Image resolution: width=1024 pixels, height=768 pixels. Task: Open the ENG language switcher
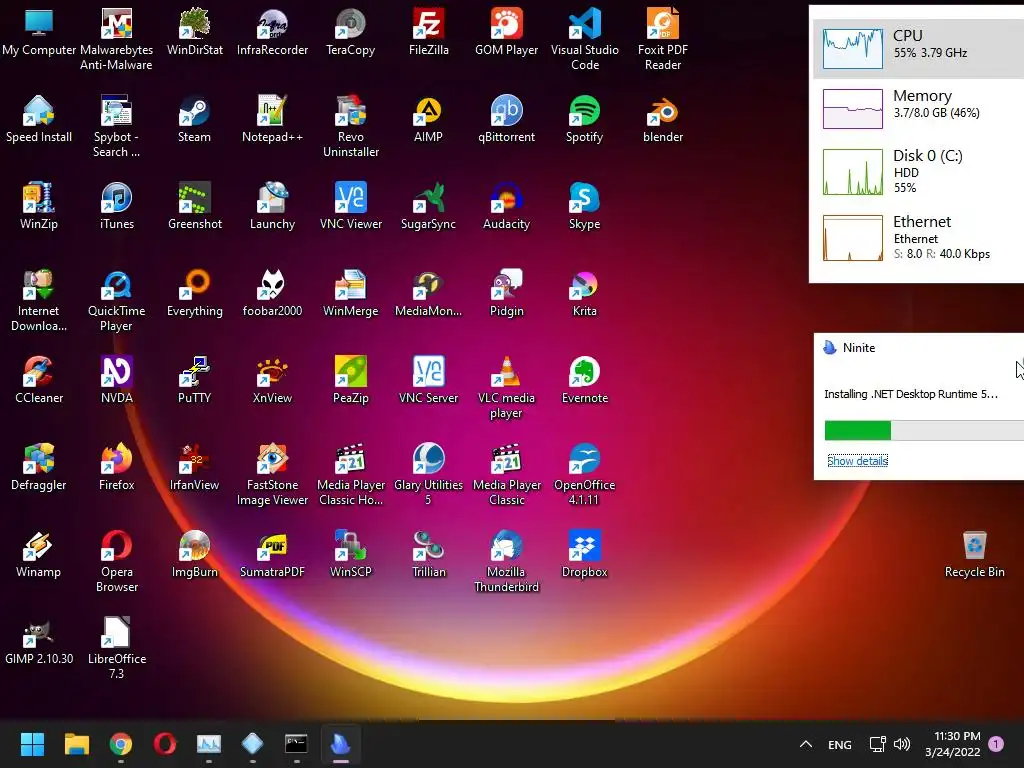(839, 744)
